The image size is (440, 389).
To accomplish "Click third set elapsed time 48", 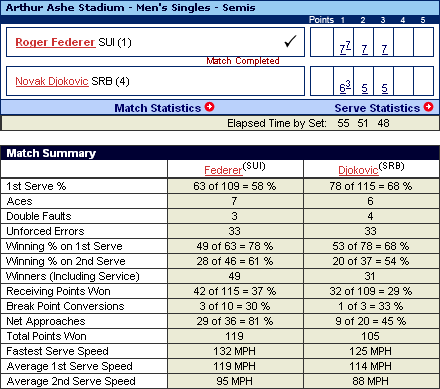I will (383, 123).
